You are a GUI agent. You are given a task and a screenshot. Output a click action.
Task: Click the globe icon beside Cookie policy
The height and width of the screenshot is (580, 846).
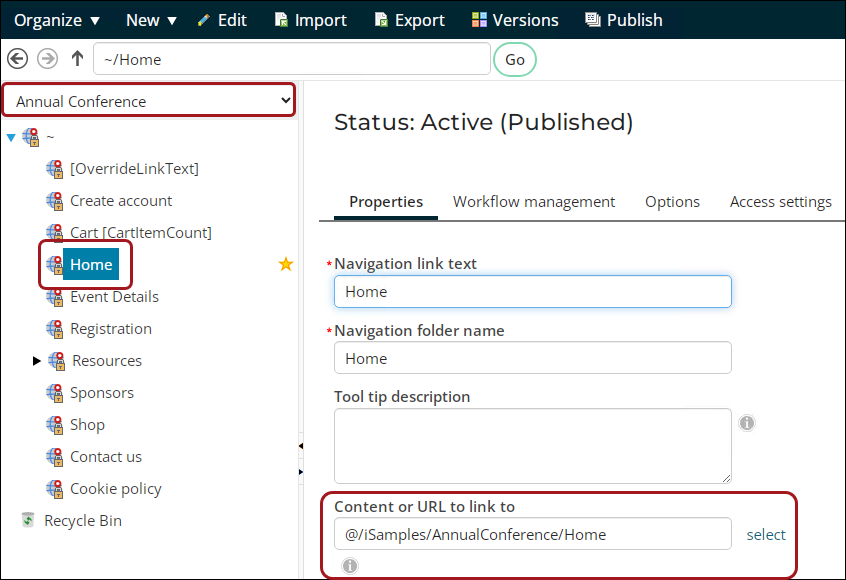[54, 489]
